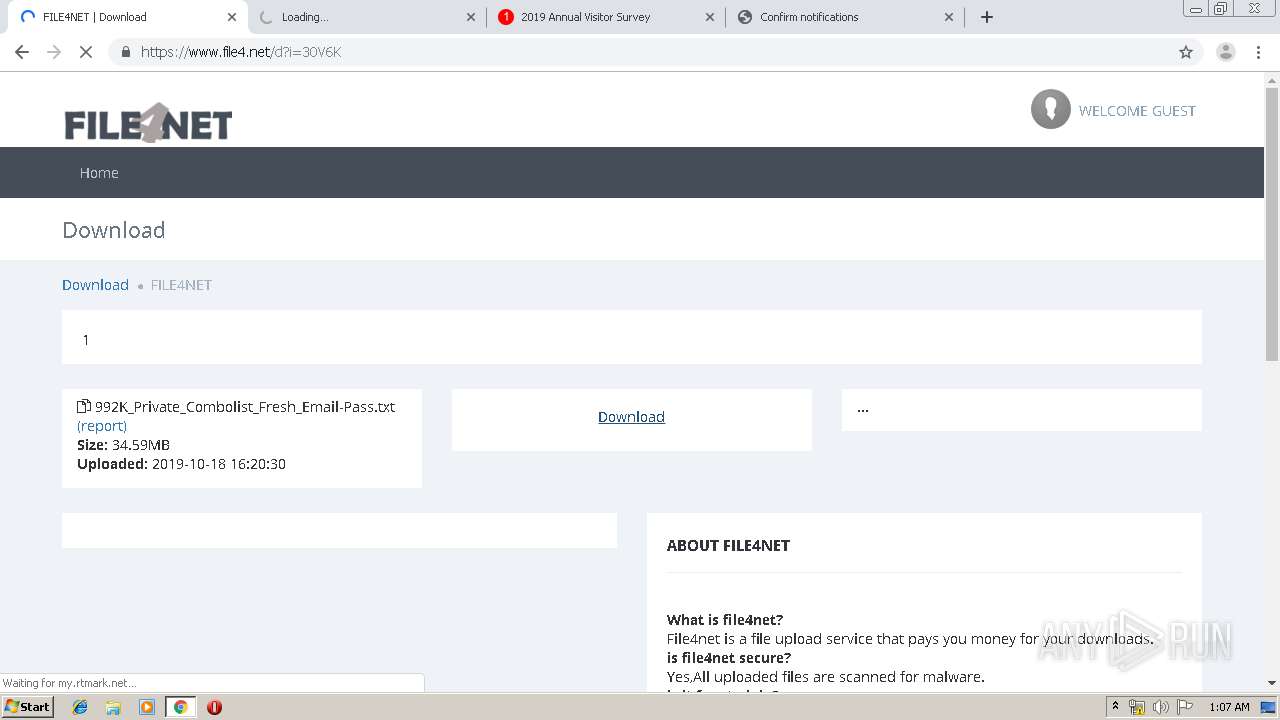Switch to 2019 Annual Visitor Survey tab
The image size is (1280, 720).
click(605, 17)
